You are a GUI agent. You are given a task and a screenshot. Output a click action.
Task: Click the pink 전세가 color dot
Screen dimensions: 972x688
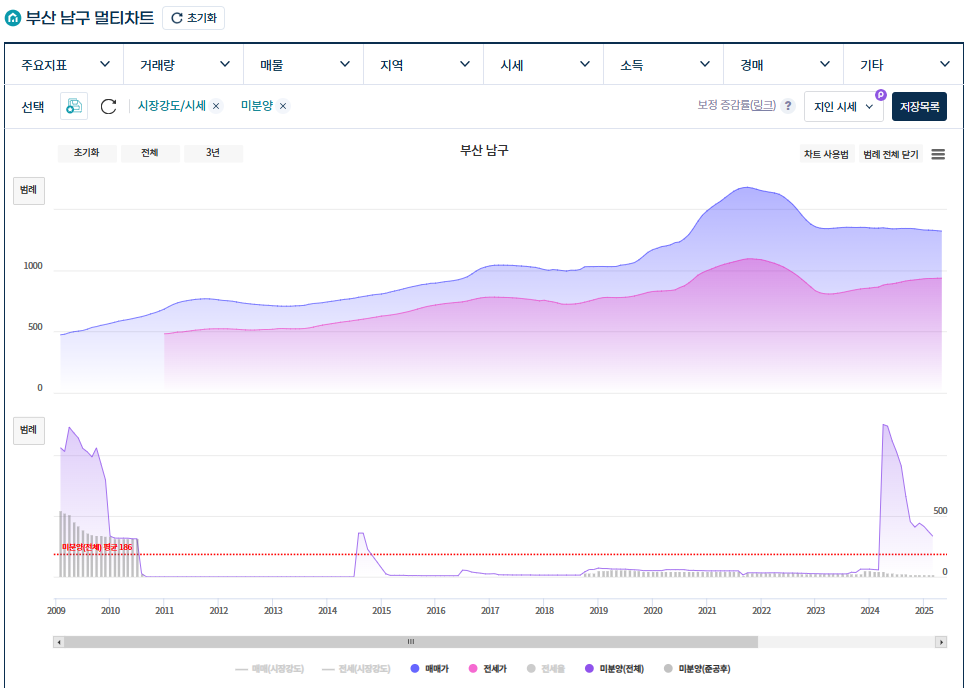pyautogui.click(x=472, y=668)
